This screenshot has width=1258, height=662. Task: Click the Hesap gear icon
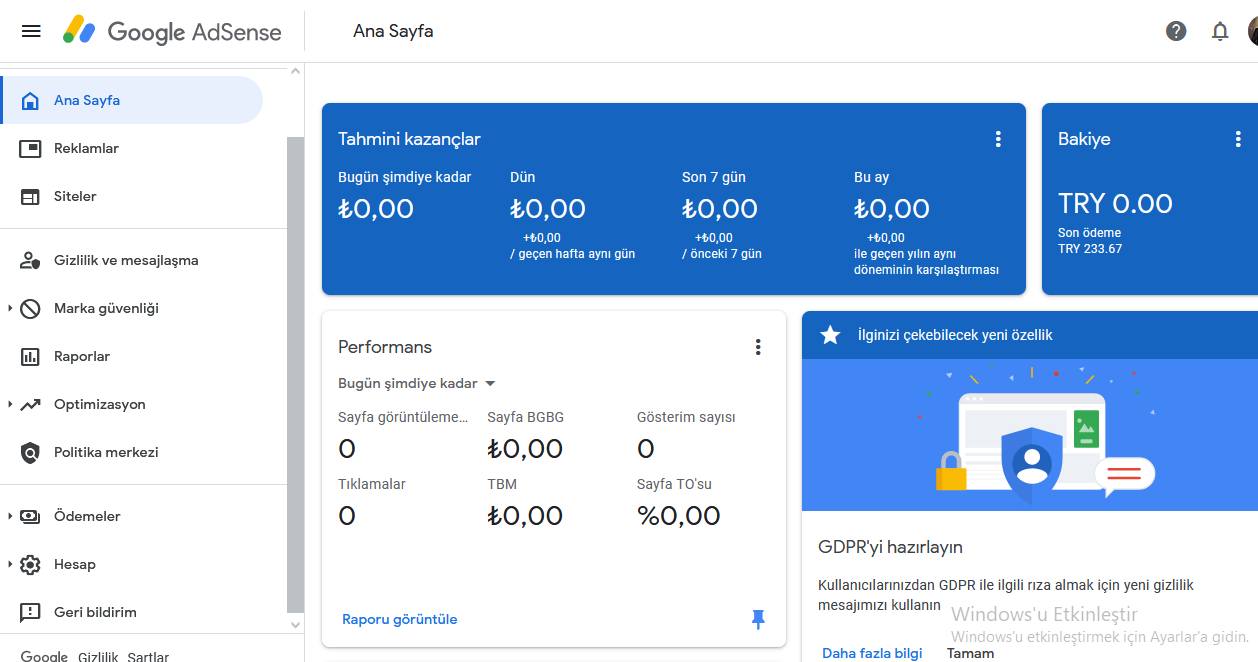point(31,564)
